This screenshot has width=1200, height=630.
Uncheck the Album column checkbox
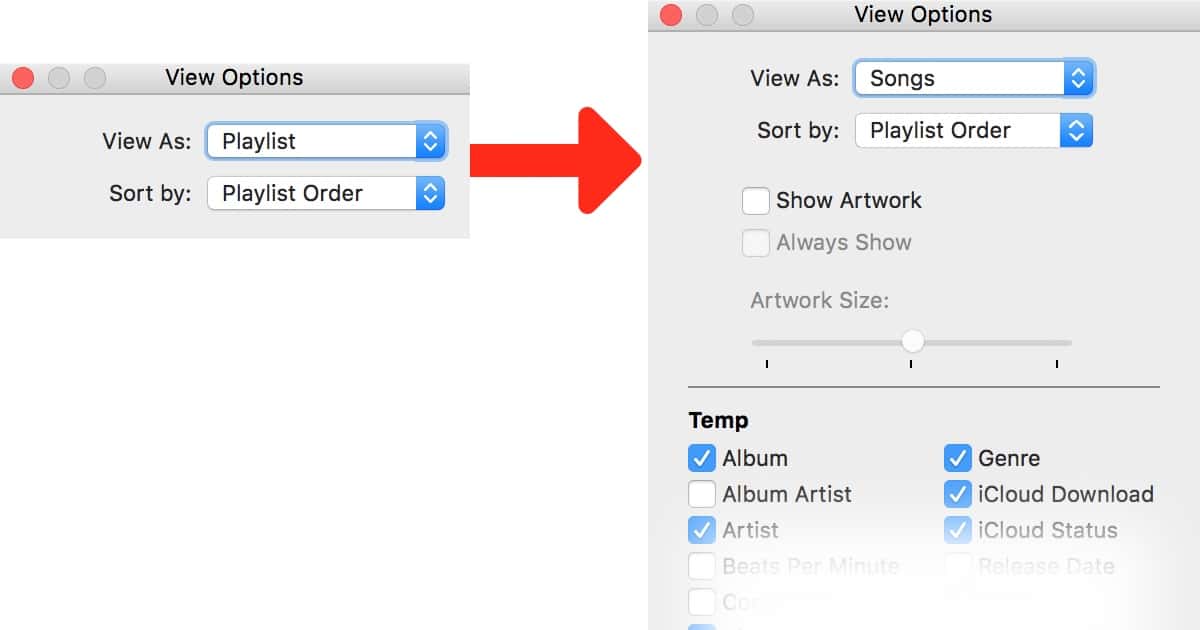tap(702, 459)
